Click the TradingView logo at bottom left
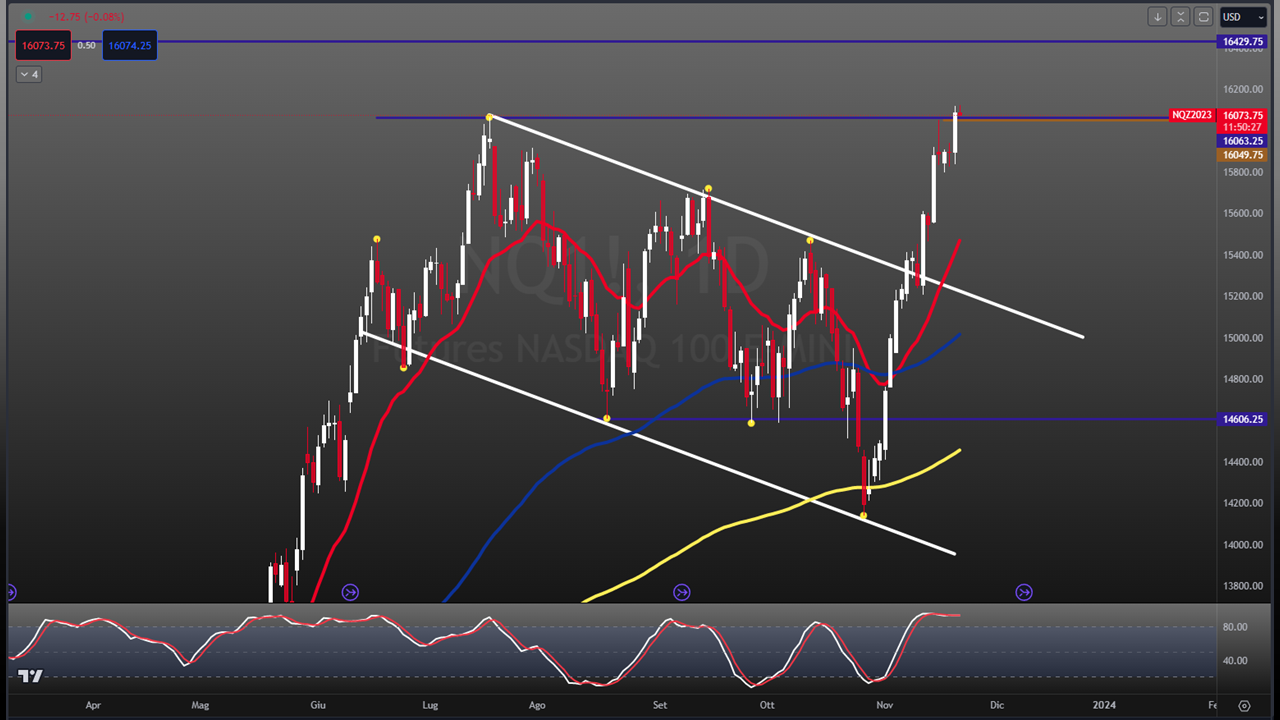Image resolution: width=1280 pixels, height=720 pixels. [x=31, y=676]
